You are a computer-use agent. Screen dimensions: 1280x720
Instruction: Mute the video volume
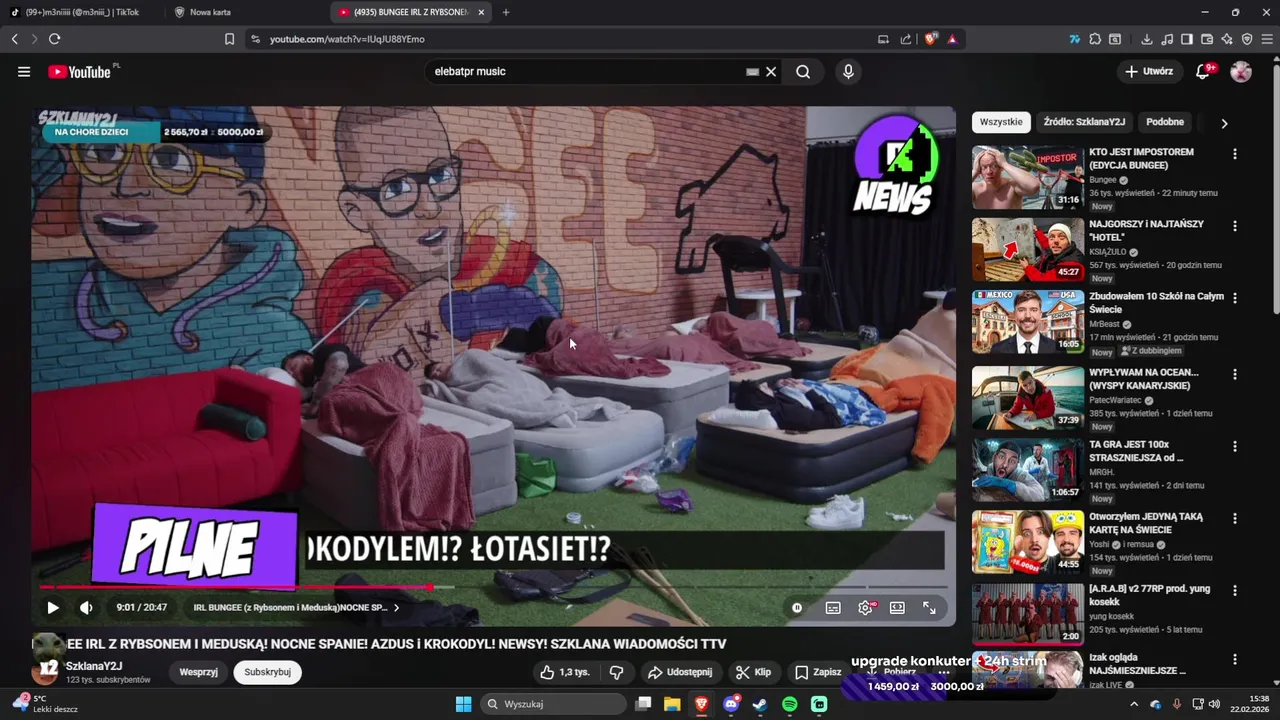86,607
